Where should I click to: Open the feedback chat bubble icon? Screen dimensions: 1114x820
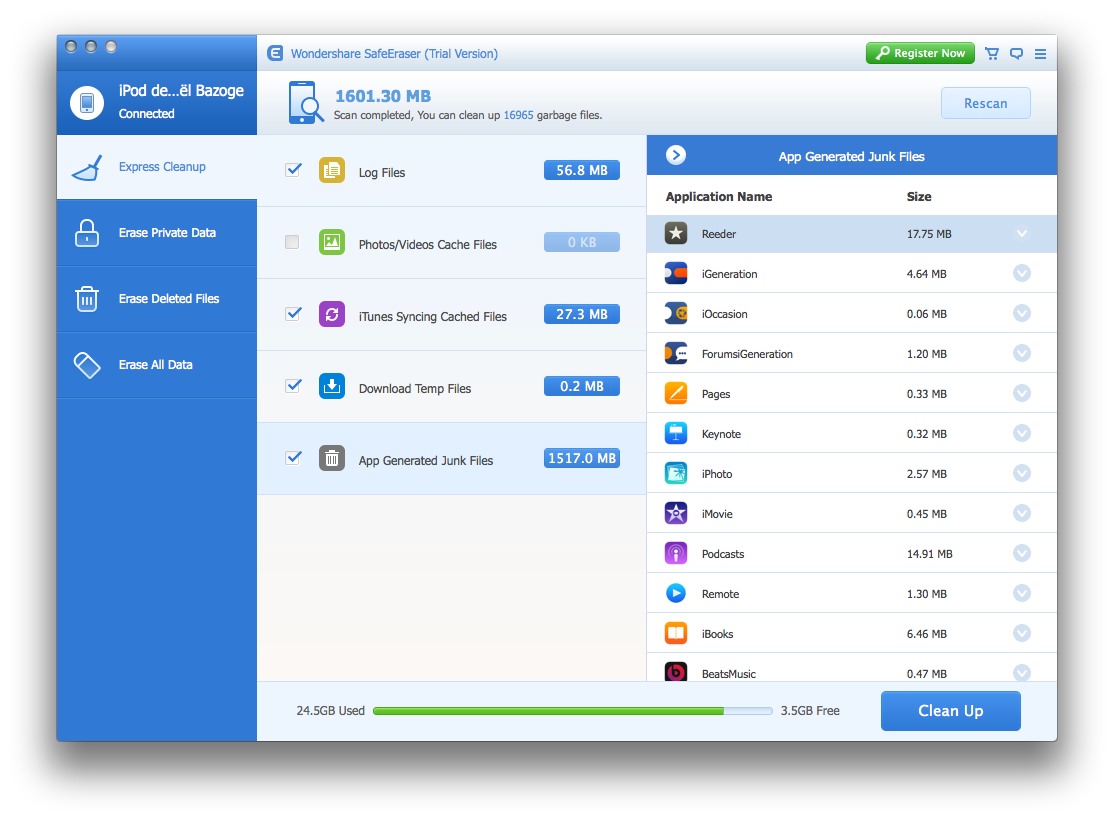click(1016, 53)
